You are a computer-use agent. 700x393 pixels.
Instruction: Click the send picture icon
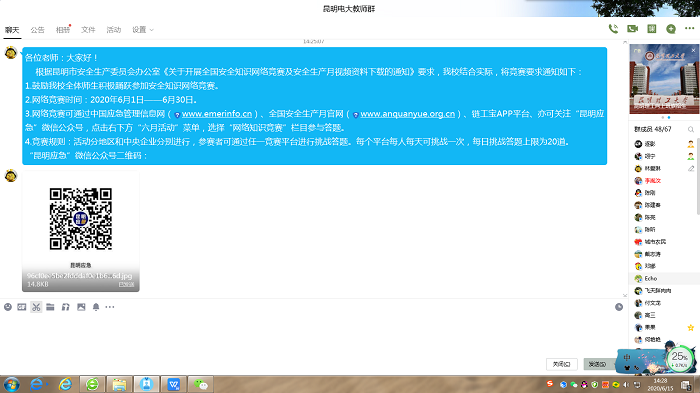pyautogui.click(x=81, y=307)
